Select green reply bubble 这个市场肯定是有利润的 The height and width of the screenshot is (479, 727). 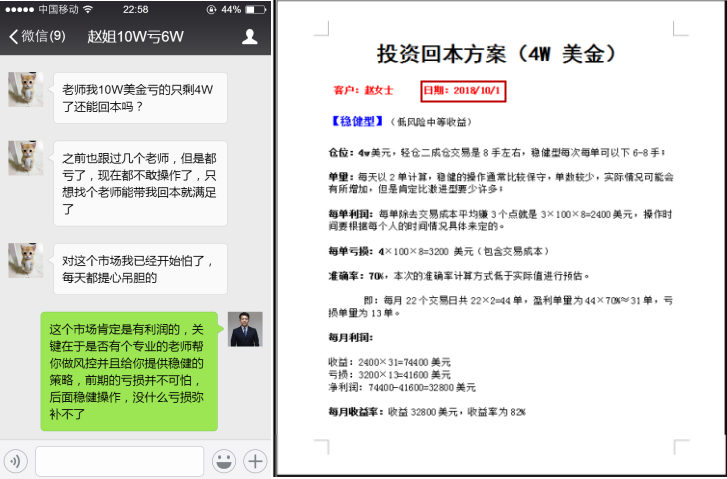[x=129, y=371]
